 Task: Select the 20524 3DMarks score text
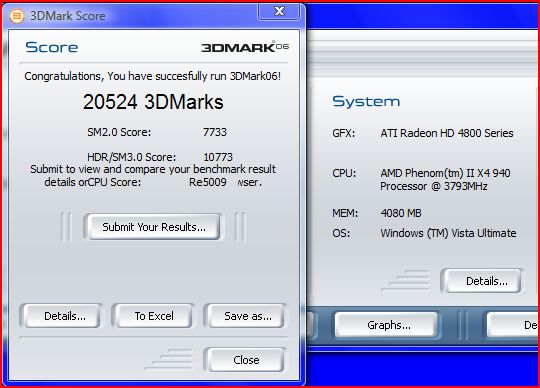click(x=153, y=102)
